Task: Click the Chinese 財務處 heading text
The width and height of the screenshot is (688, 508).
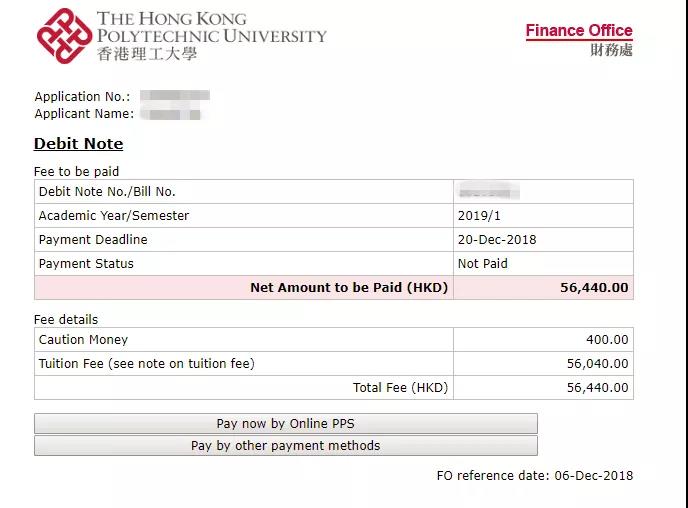Action: tap(611, 50)
